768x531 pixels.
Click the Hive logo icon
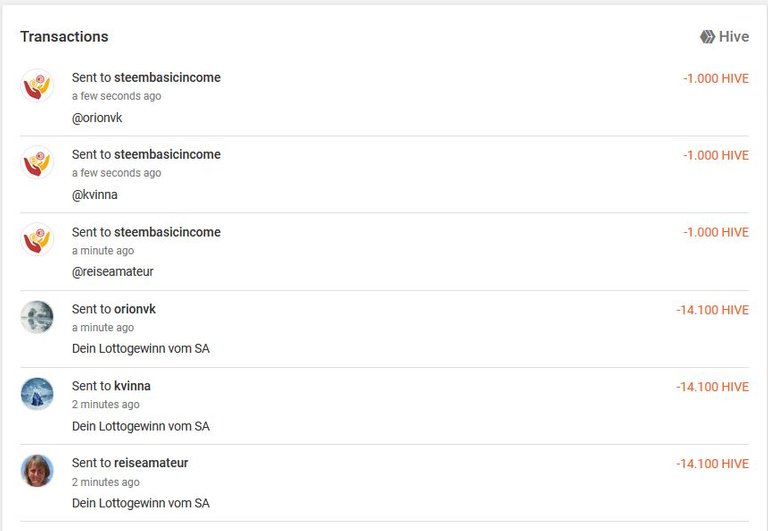pyautogui.click(x=707, y=37)
